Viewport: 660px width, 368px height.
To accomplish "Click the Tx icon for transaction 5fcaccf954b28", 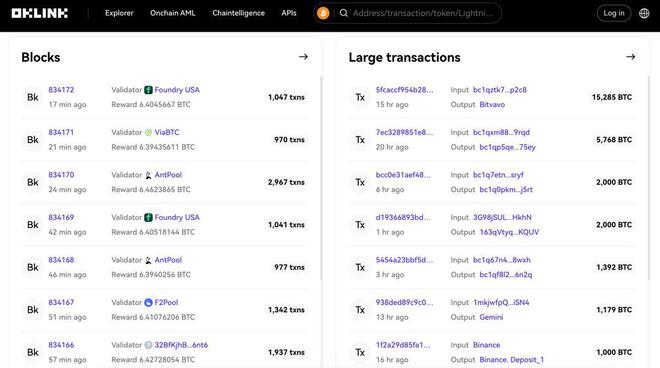I will pos(360,97).
